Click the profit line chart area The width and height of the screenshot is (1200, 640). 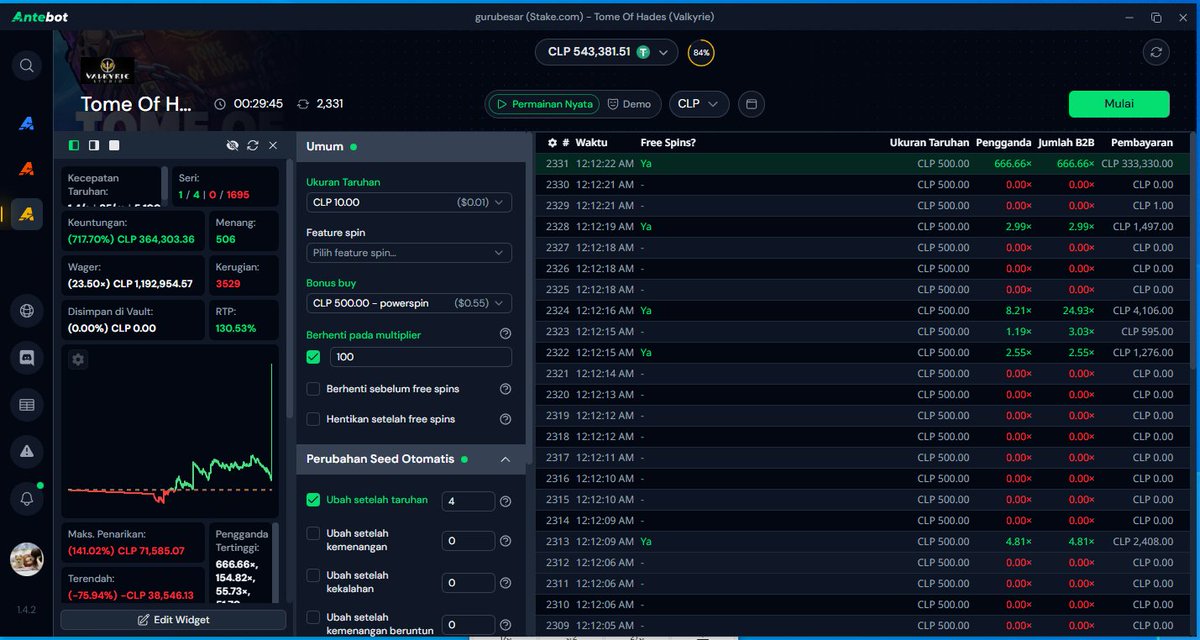[x=170, y=430]
